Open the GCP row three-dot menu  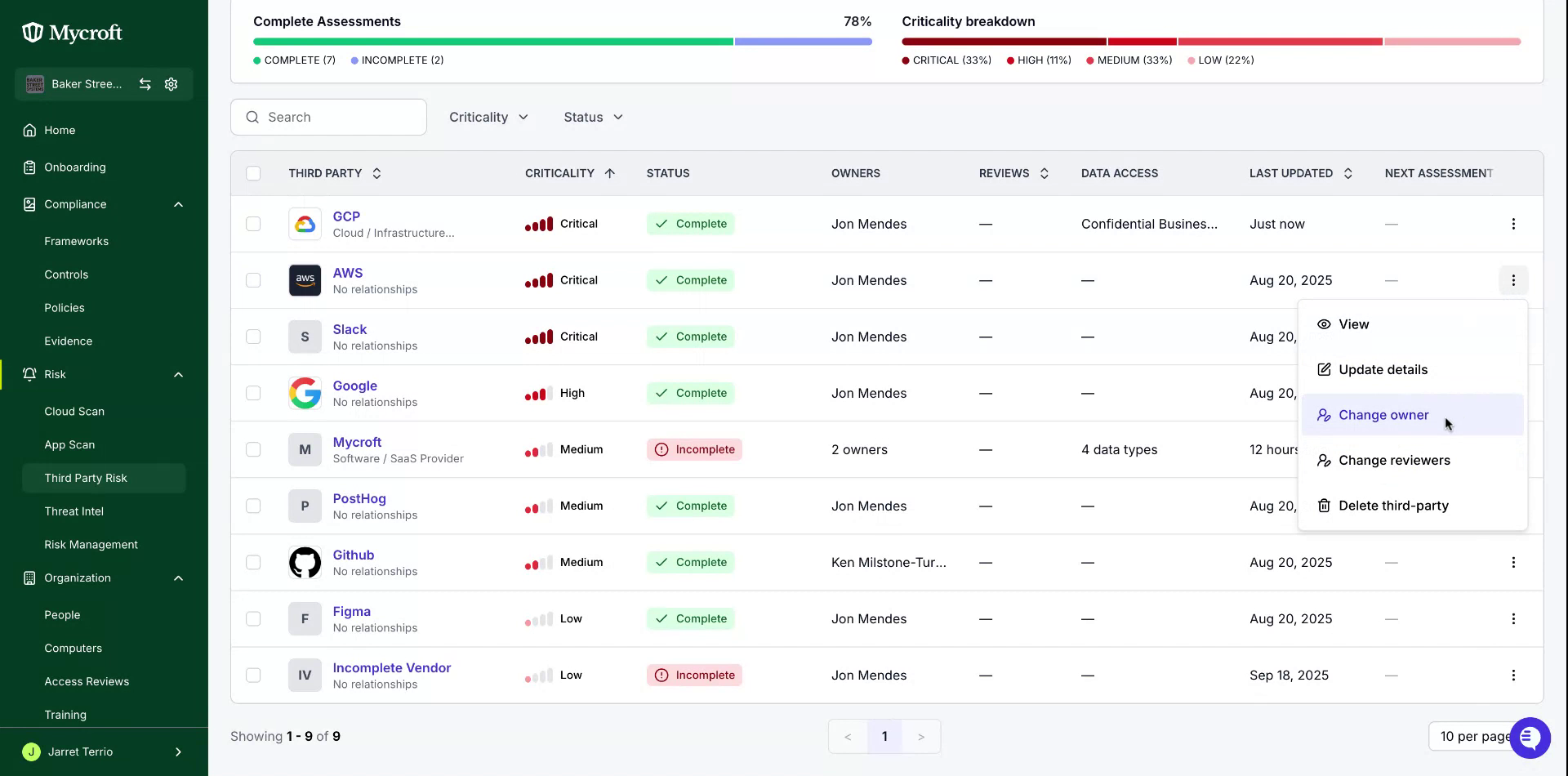coord(1512,224)
